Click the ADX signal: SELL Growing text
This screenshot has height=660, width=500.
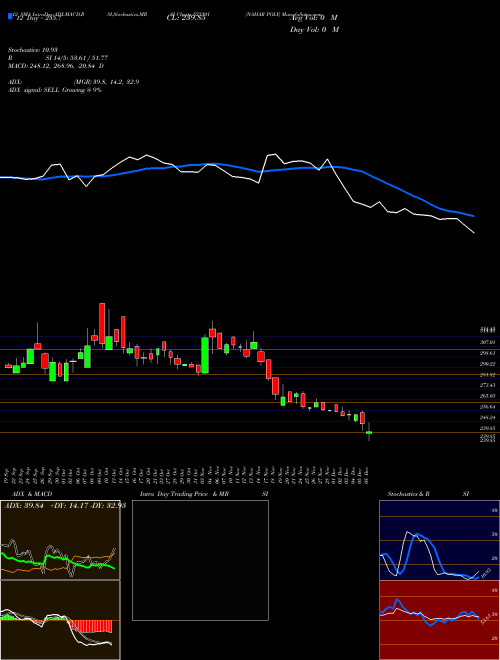point(55,90)
